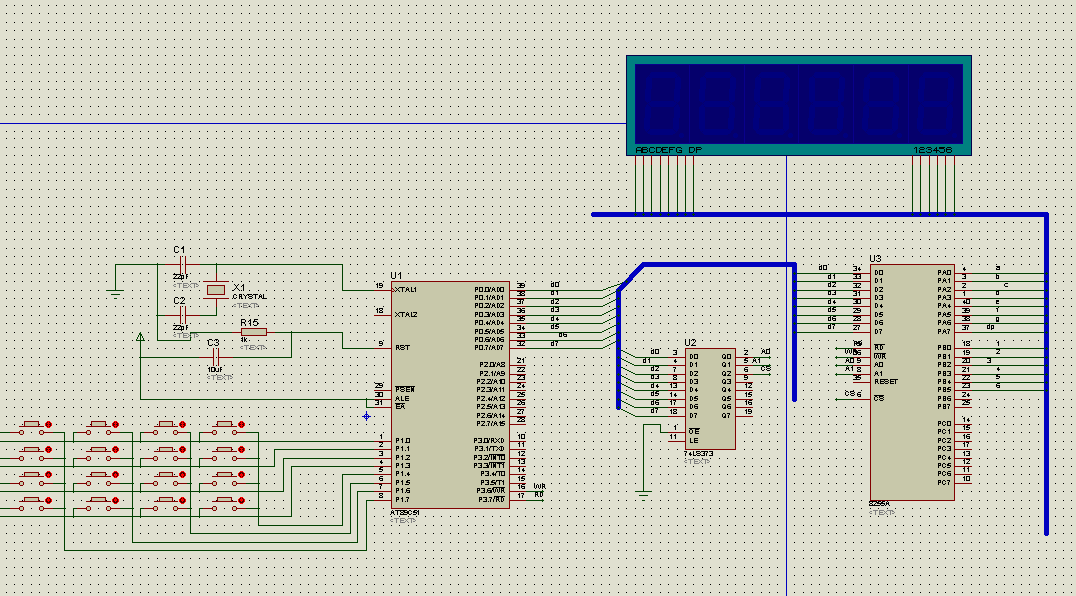The image size is (1076, 596).
Task: Click the P1.0 pin label on U1
Action: point(402,441)
